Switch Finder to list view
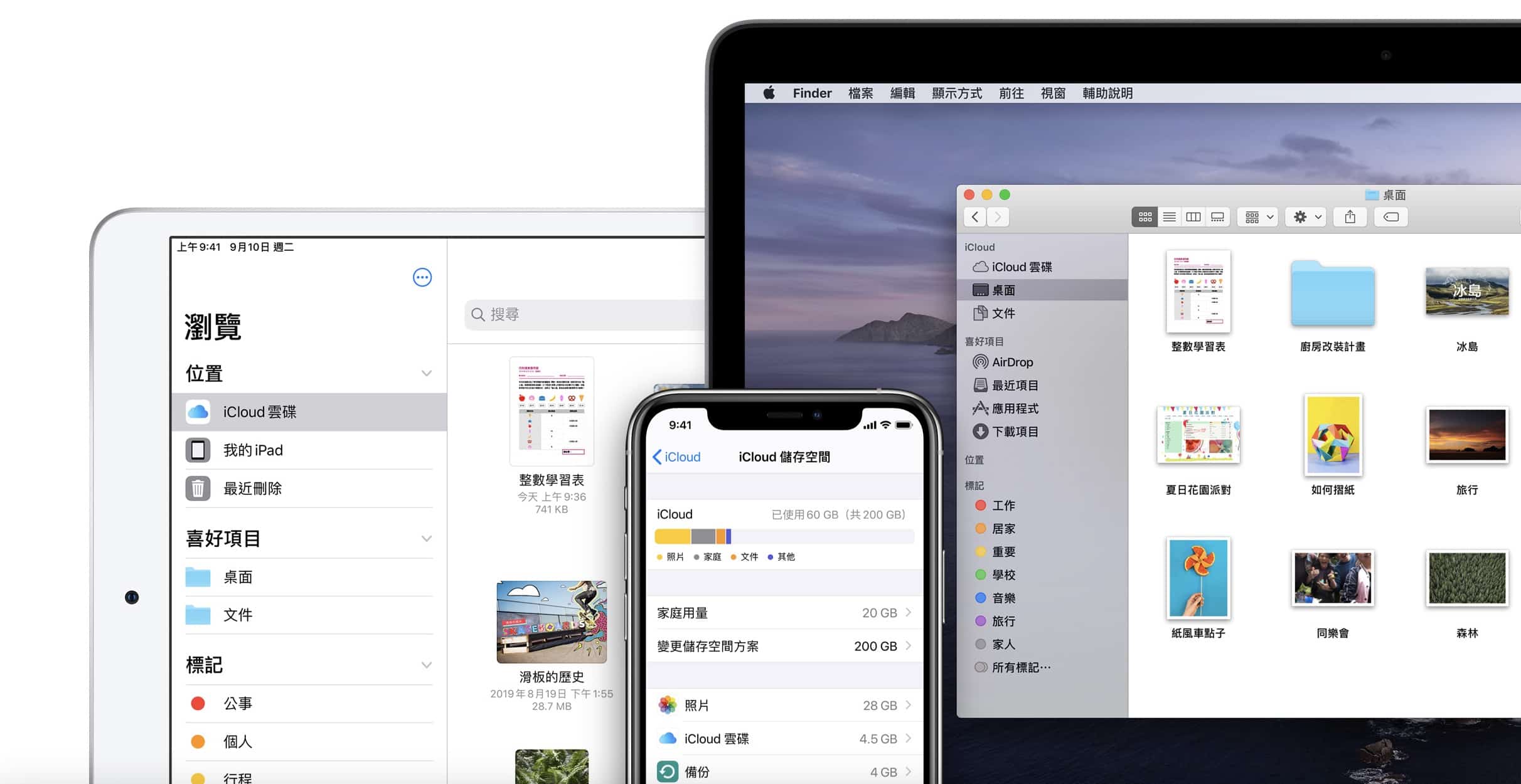This screenshot has height=784, width=1521. click(x=1169, y=217)
